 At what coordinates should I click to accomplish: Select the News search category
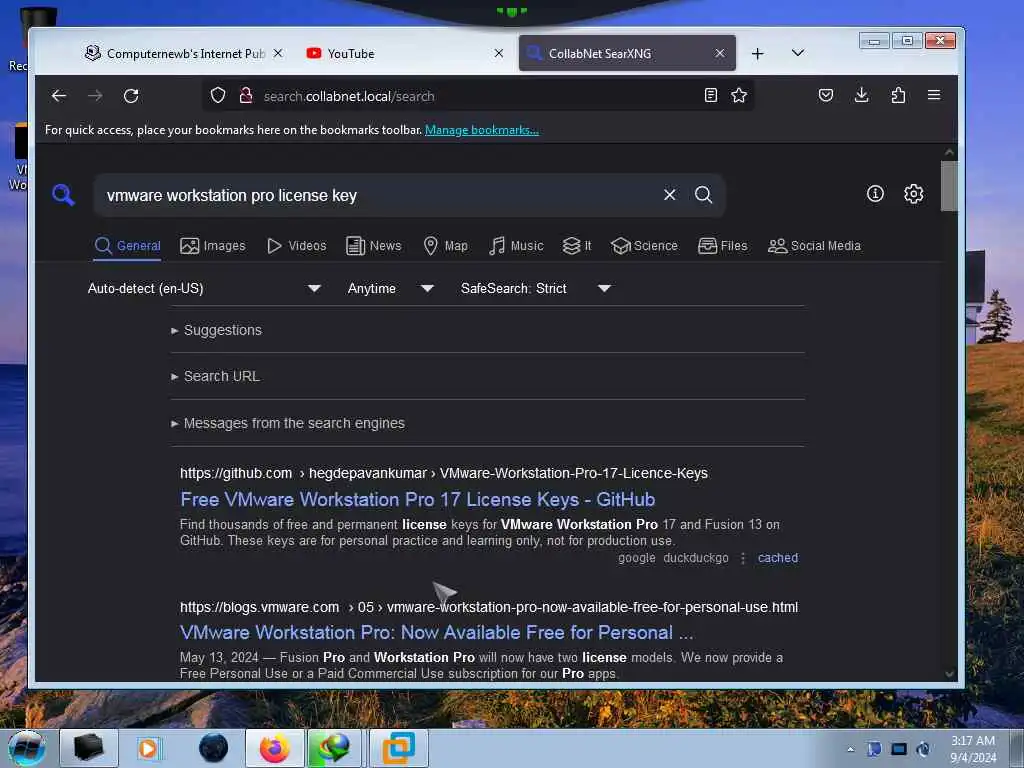[374, 246]
